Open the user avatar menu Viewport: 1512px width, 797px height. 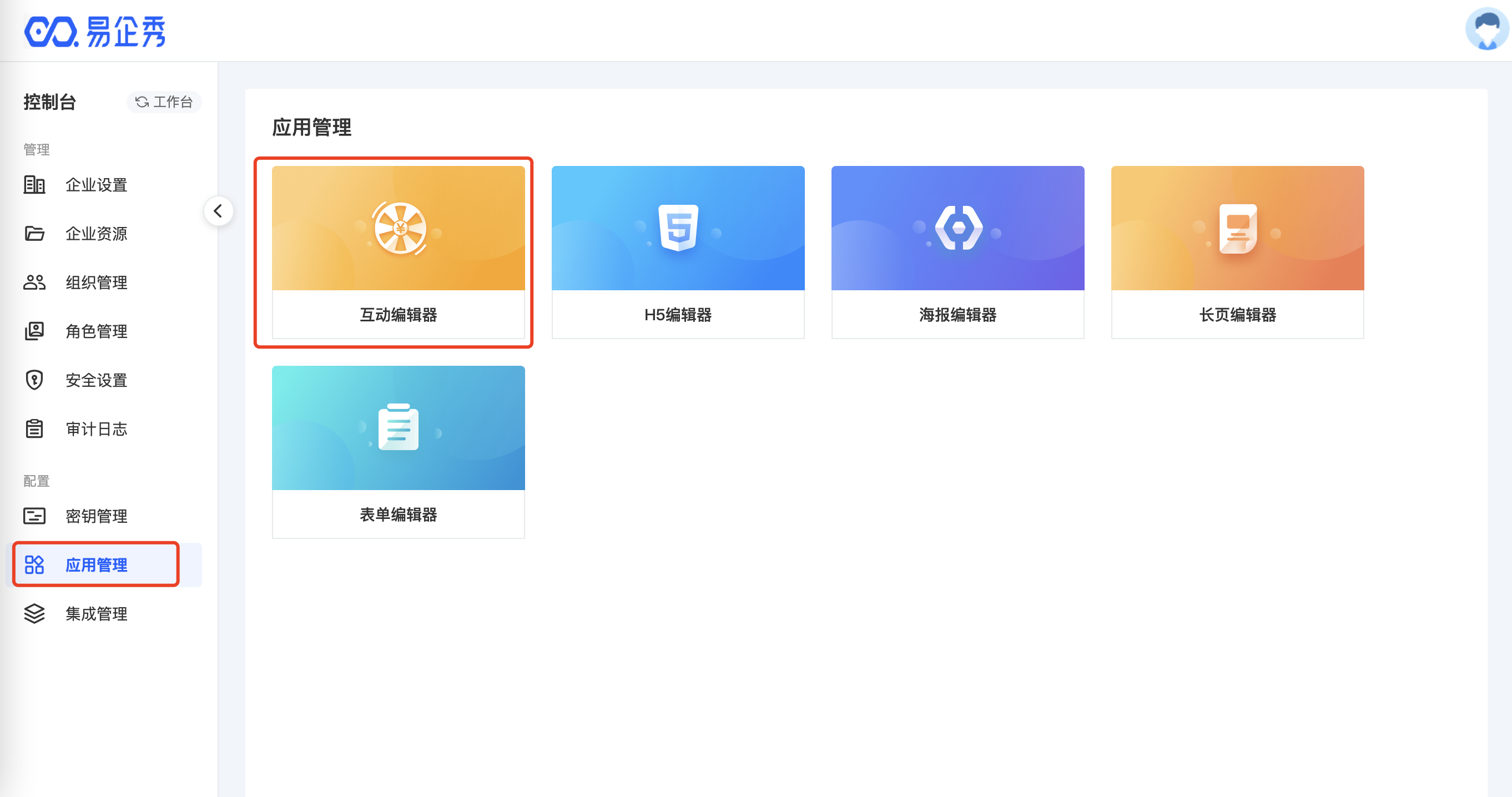pyautogui.click(x=1487, y=29)
